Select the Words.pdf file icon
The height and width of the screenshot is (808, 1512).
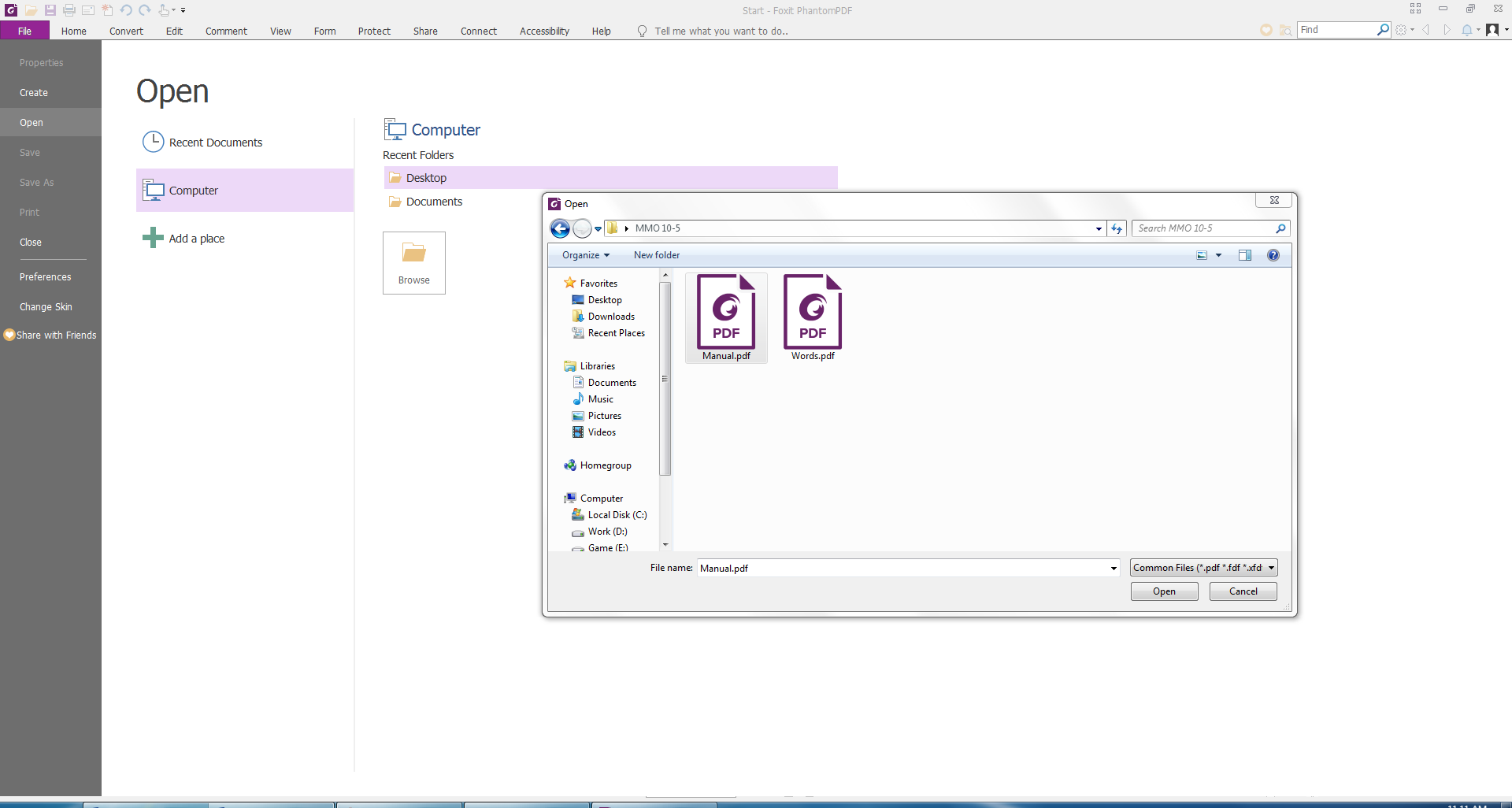coord(813,313)
